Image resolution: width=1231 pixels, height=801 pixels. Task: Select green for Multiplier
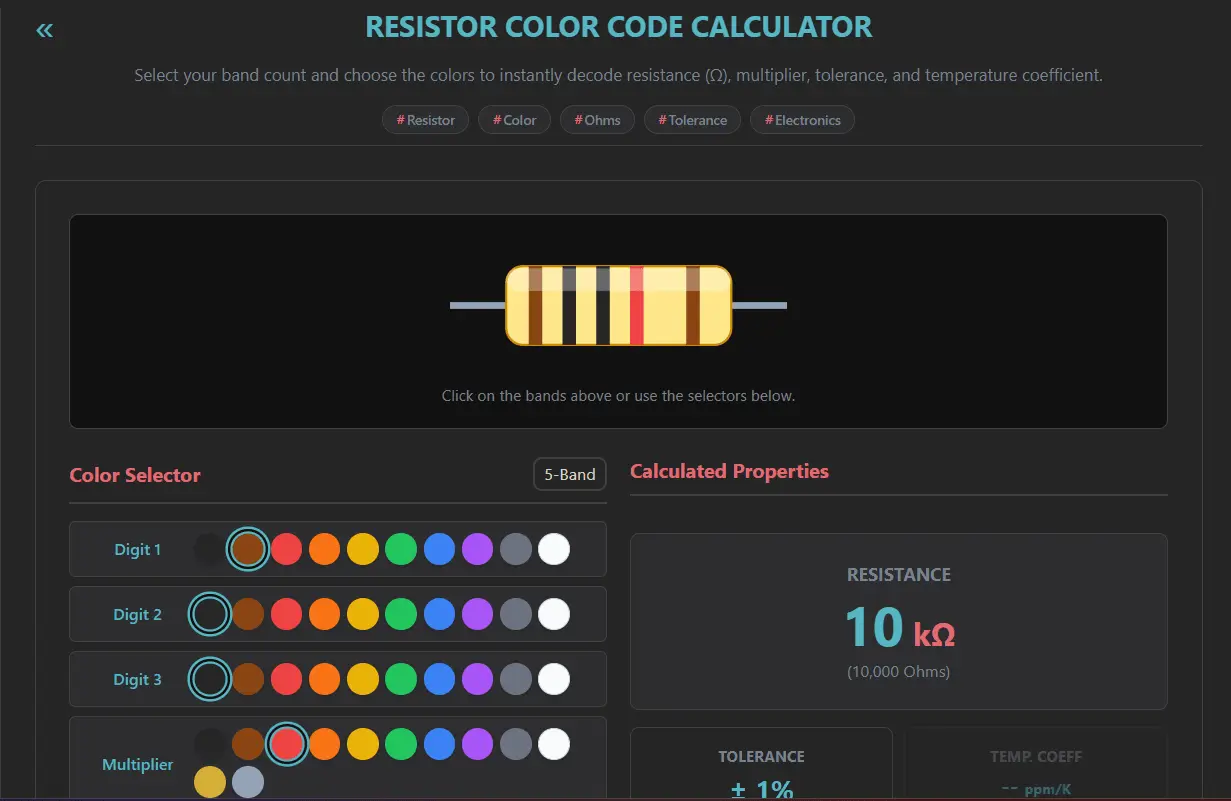401,744
